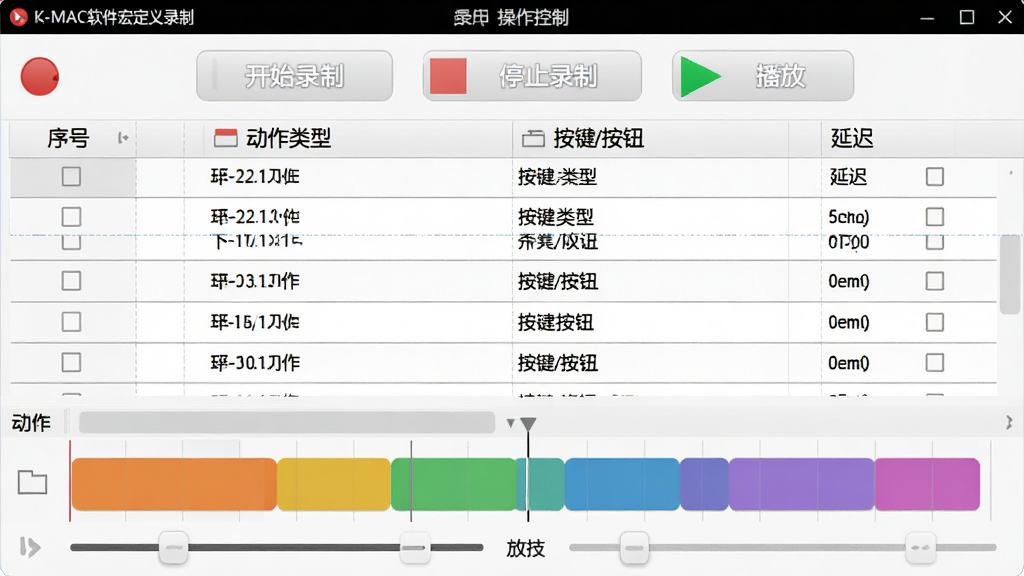Select the yellow block on the timeline

(x=334, y=484)
